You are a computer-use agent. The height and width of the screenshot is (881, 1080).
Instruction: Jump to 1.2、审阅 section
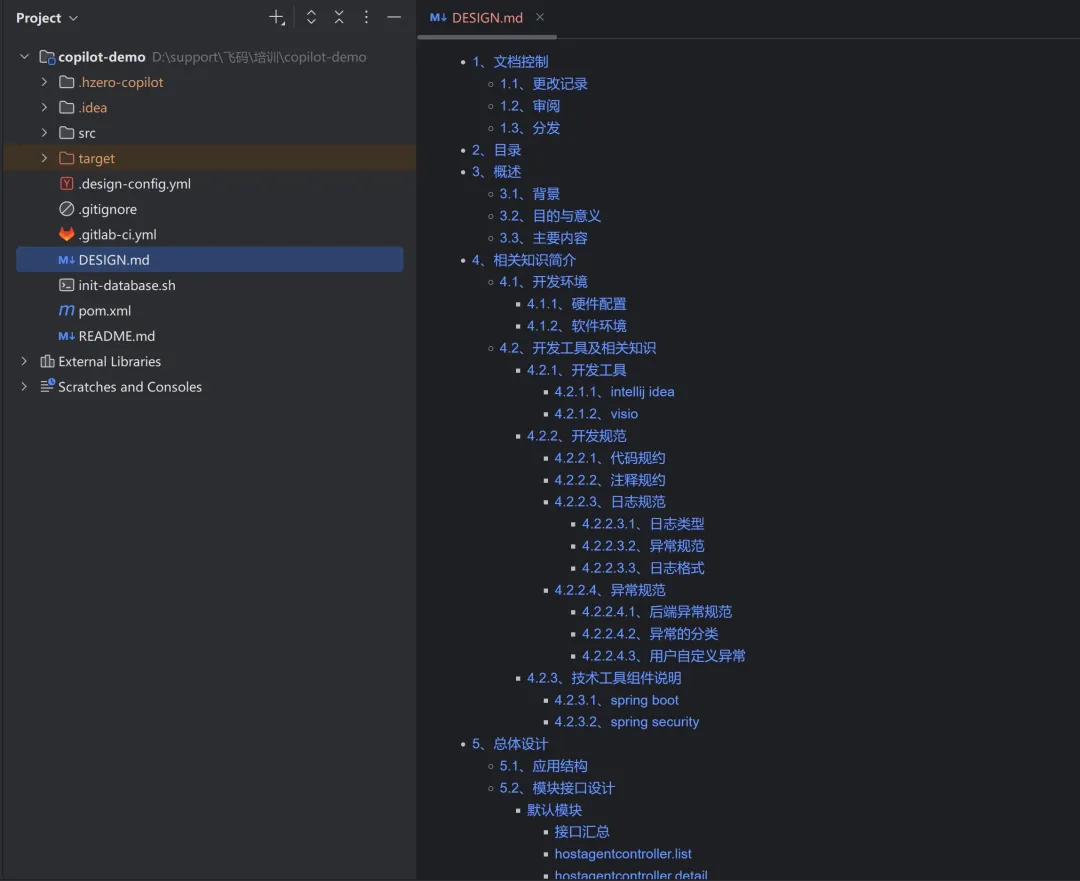(530, 106)
